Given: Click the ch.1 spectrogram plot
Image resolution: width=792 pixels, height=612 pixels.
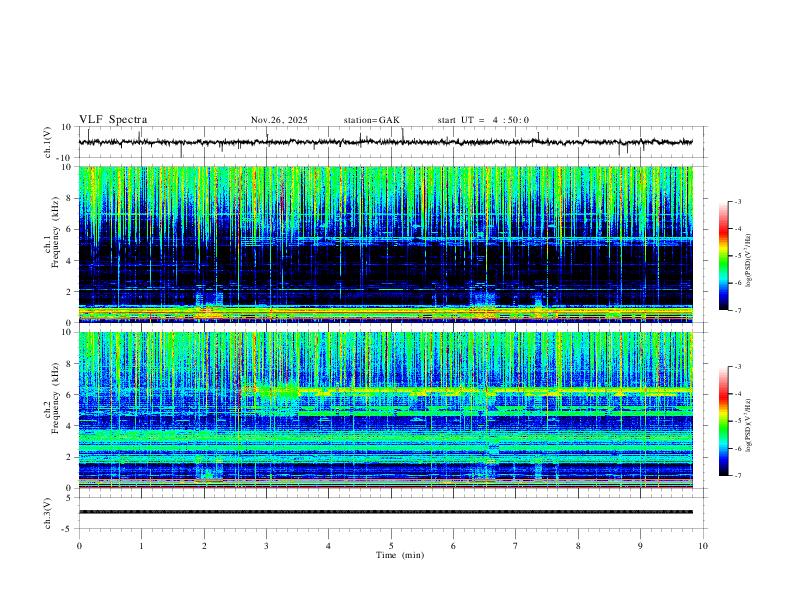Looking at the screenshot, I should (386, 244).
